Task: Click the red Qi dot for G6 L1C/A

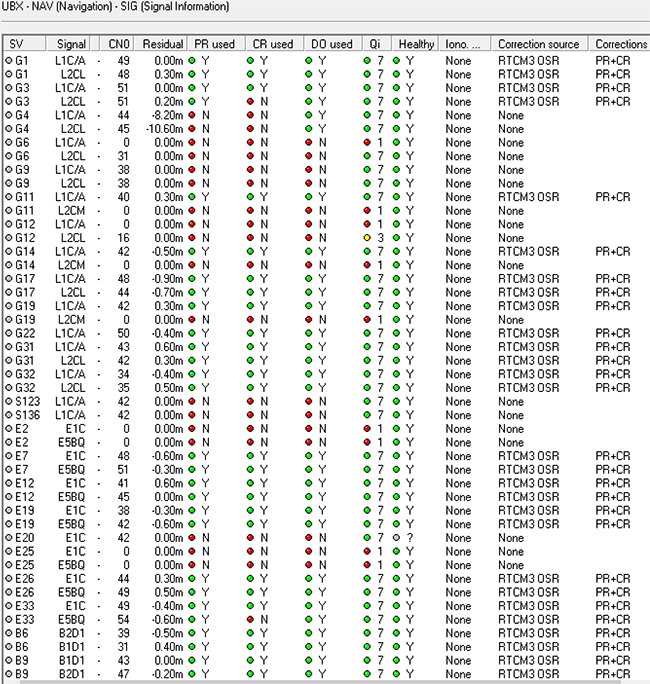Action: (x=368, y=142)
